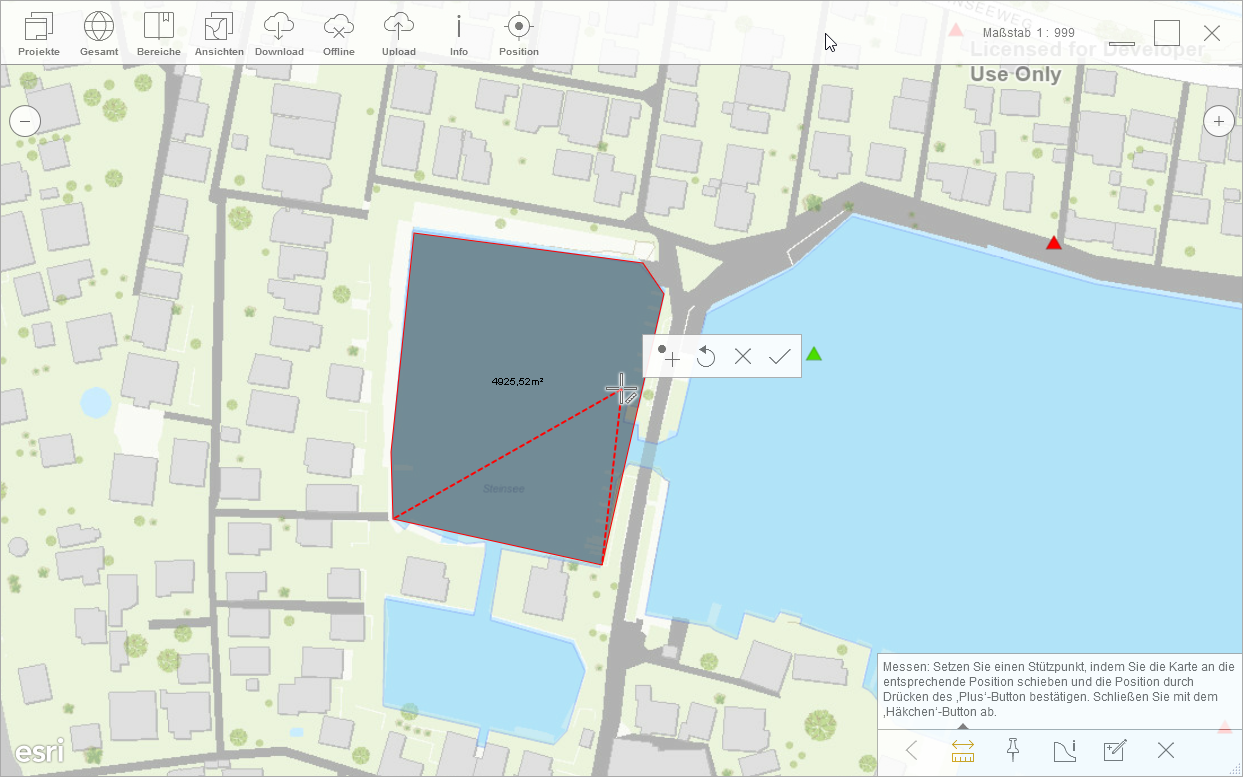Cancel the measurement with the X

click(742, 356)
